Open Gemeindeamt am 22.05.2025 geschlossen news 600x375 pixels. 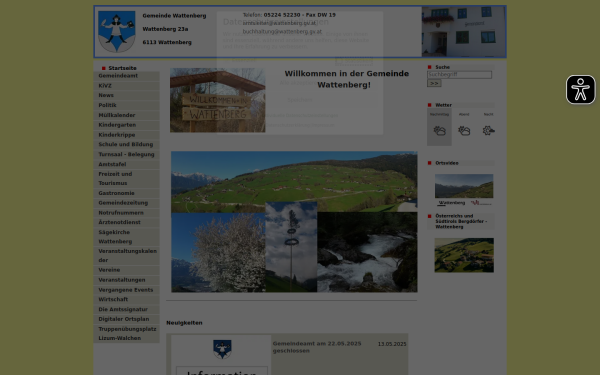317,347
